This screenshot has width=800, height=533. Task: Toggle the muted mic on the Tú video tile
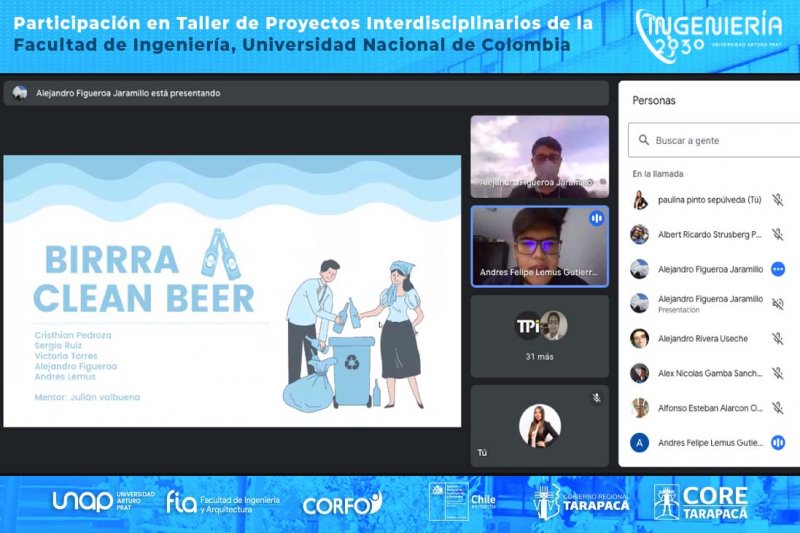596,398
